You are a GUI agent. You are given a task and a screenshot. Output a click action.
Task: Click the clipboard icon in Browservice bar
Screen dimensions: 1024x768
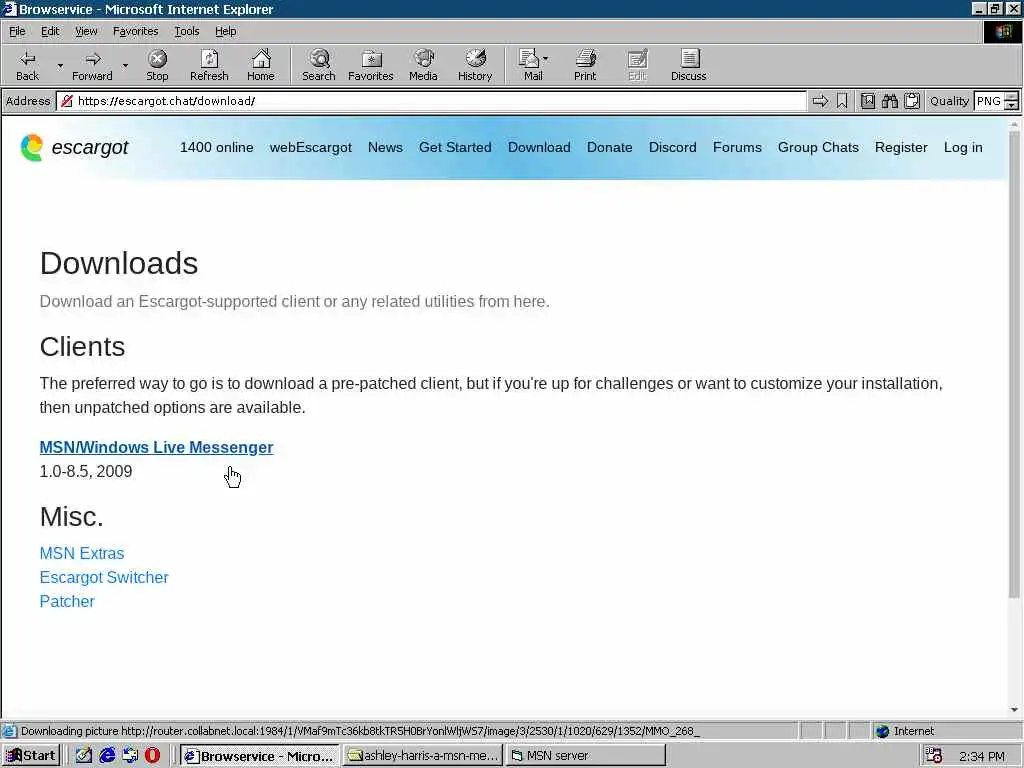point(912,101)
